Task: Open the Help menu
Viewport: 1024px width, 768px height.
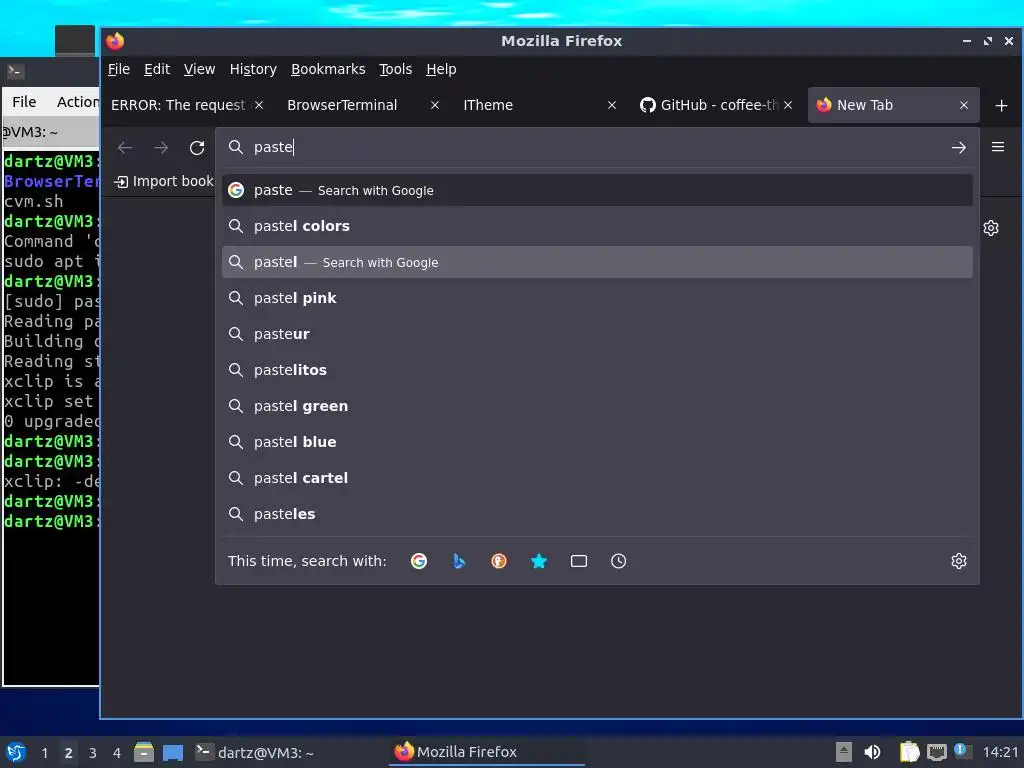Action: point(441,69)
